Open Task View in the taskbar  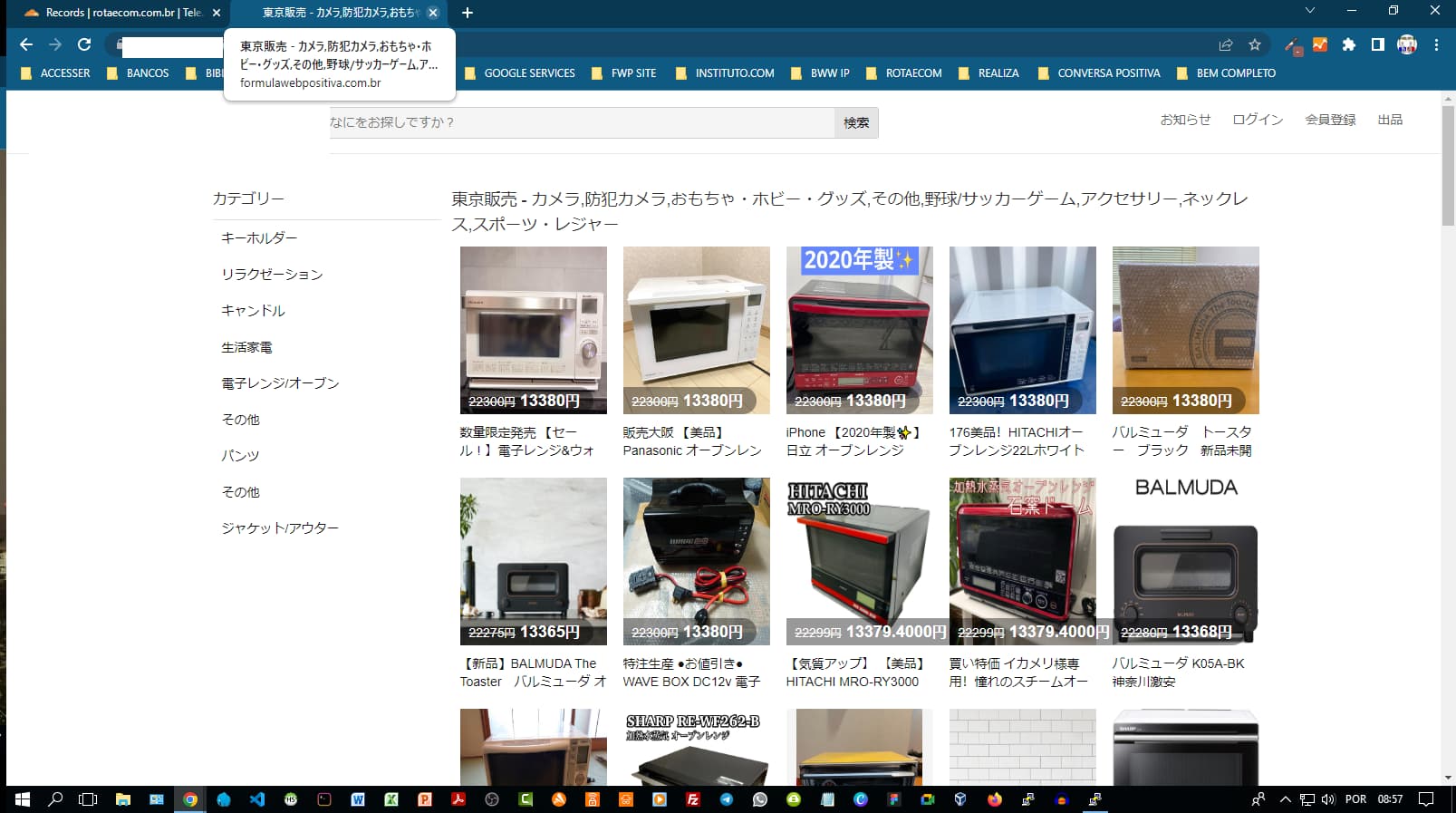[x=88, y=799]
